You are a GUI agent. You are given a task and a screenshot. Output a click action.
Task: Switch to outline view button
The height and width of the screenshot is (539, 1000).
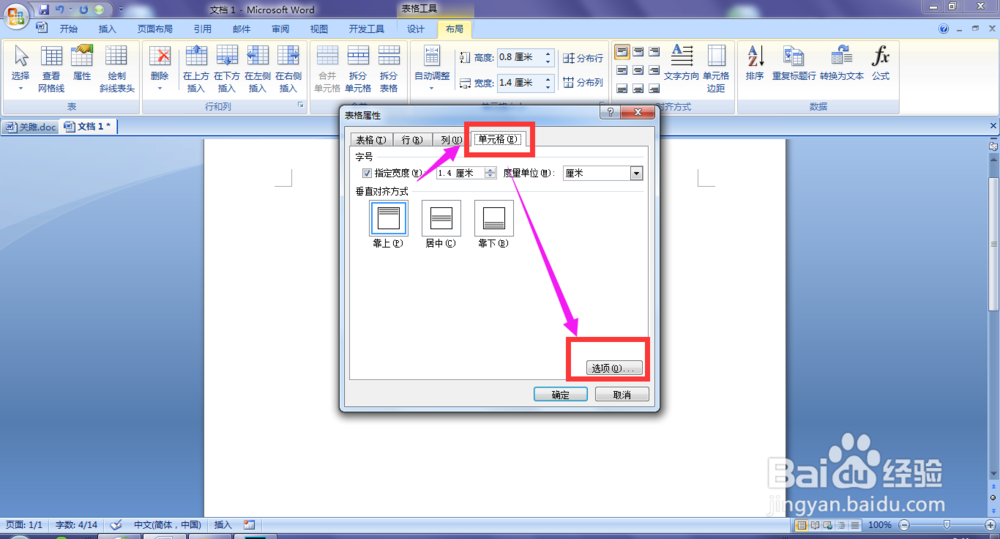pos(841,525)
